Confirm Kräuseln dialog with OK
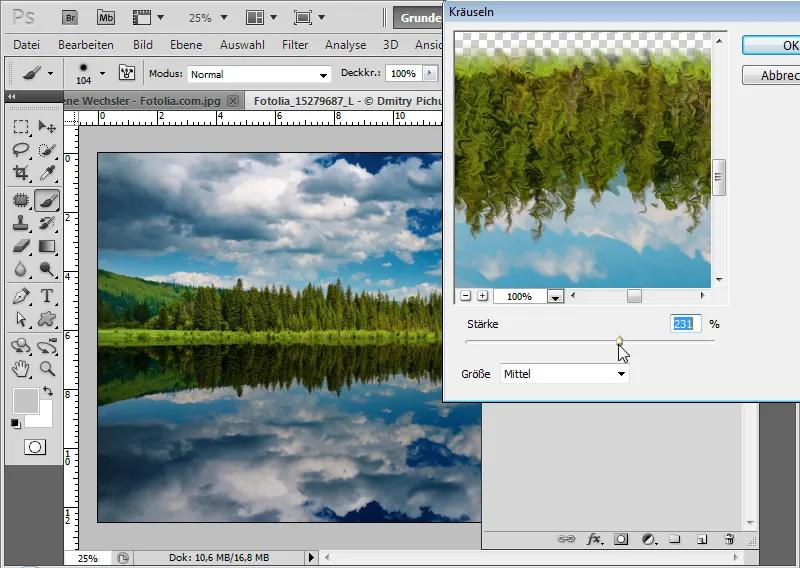 pos(771,45)
